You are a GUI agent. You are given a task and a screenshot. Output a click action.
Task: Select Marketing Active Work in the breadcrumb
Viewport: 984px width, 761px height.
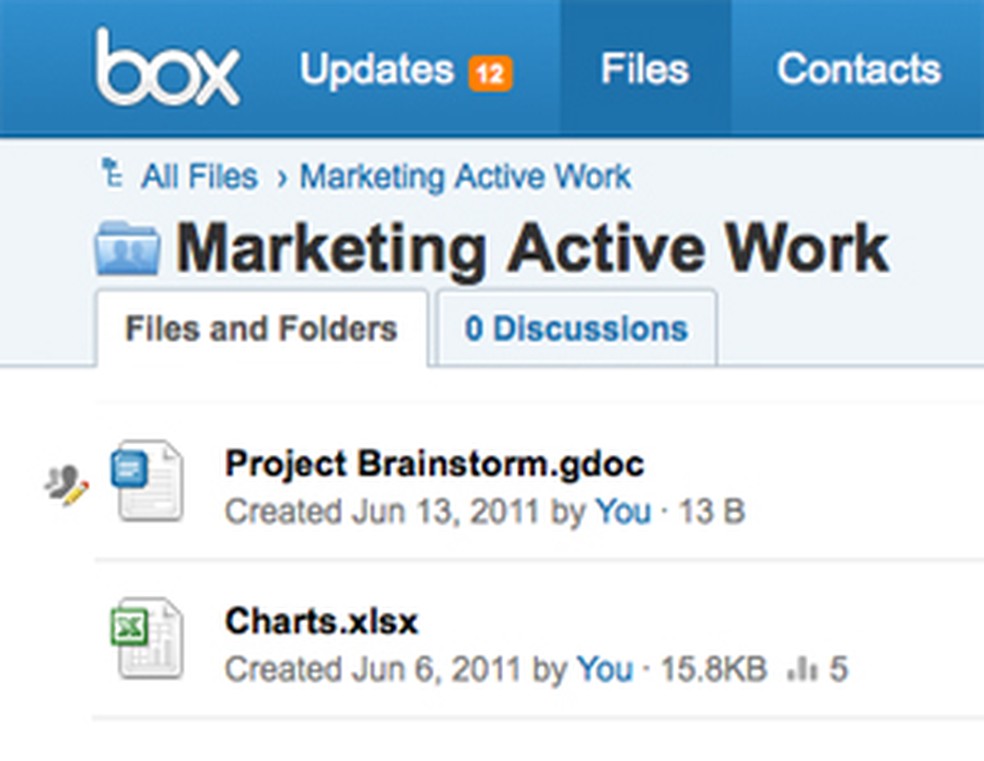(465, 176)
